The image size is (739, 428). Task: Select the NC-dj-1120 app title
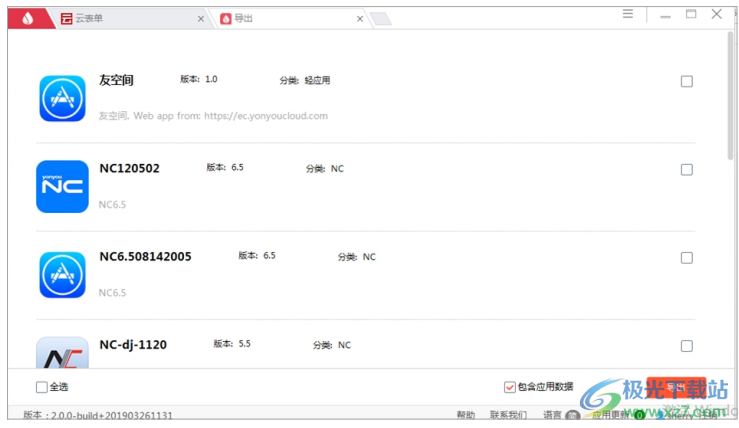[133, 345]
